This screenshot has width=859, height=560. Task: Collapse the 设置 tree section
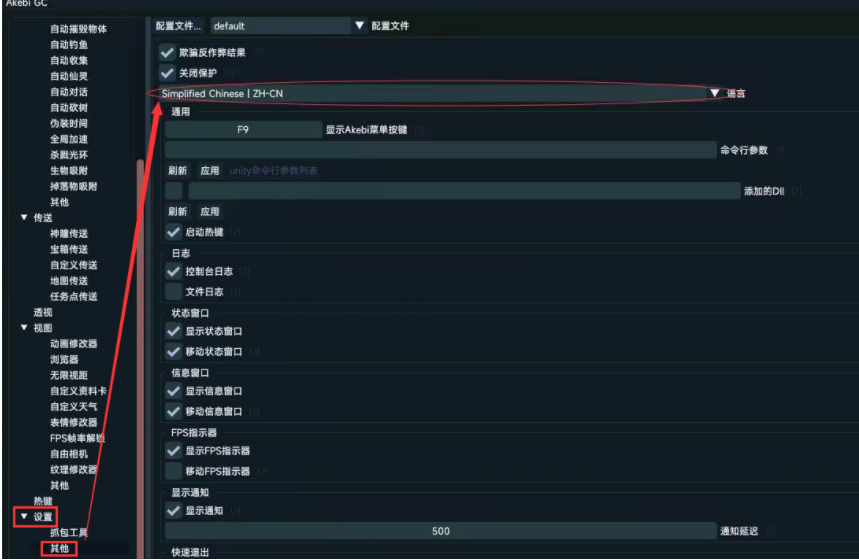point(24,516)
